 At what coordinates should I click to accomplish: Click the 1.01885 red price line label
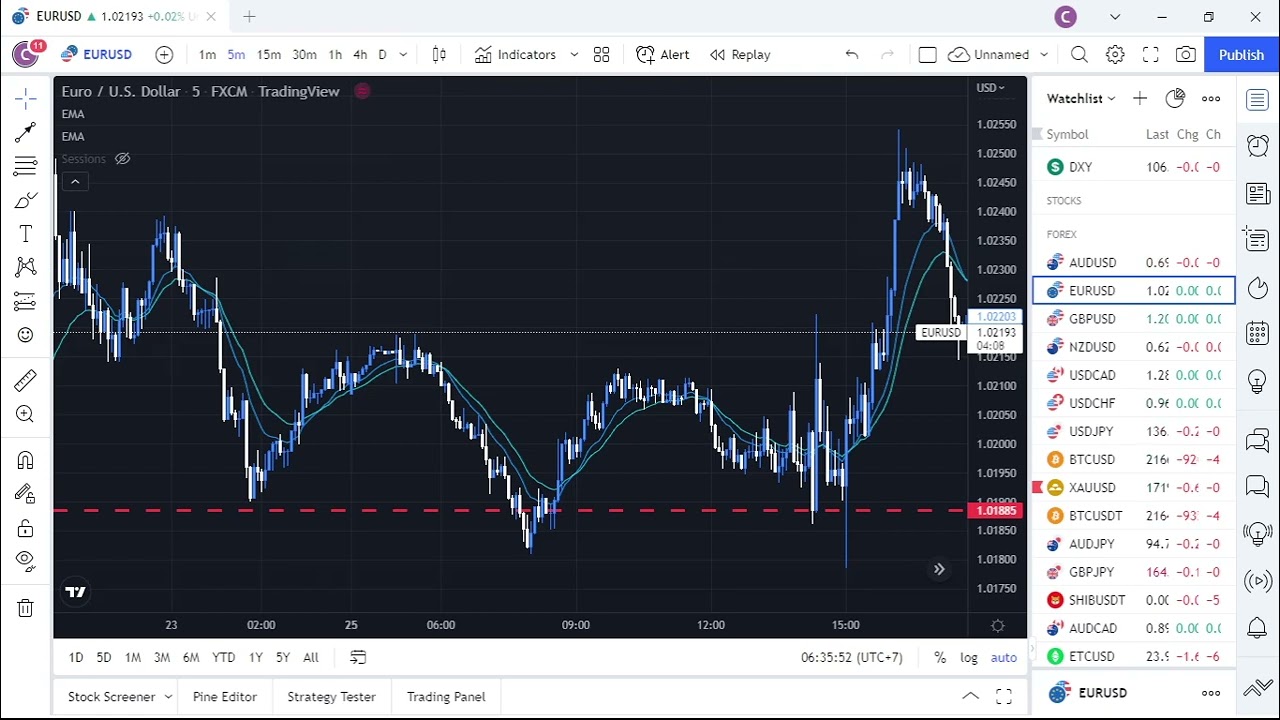click(x=996, y=511)
